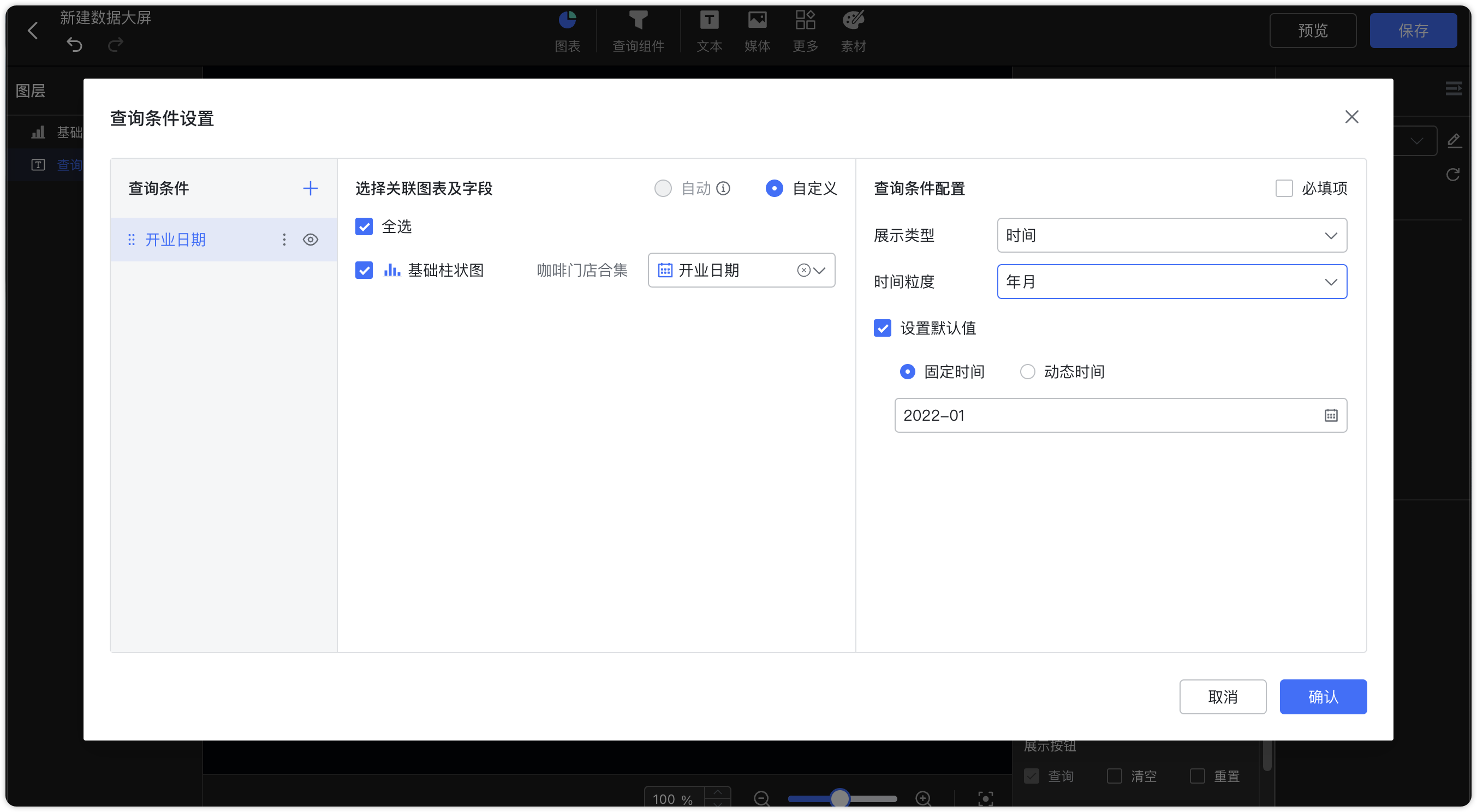1477x812 pixels.
Task: Click the 100 % zoom input
Action: [x=674, y=798]
